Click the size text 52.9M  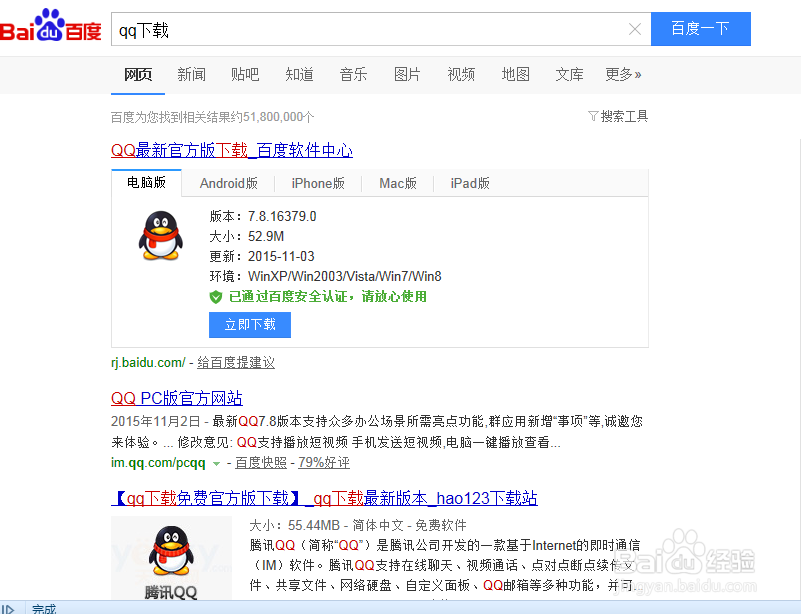[x=266, y=237]
